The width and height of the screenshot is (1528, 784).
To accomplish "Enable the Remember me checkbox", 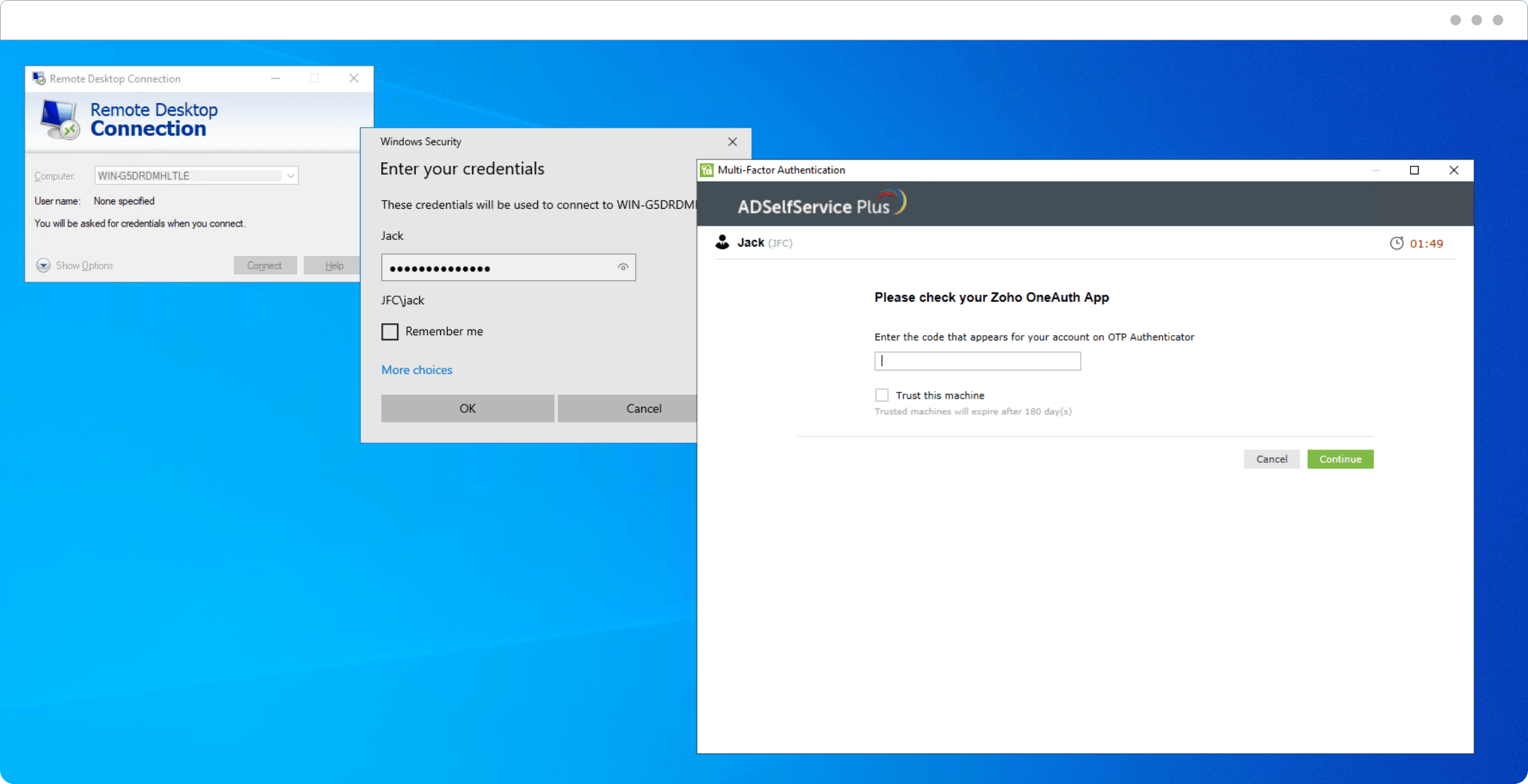I will tap(390, 332).
